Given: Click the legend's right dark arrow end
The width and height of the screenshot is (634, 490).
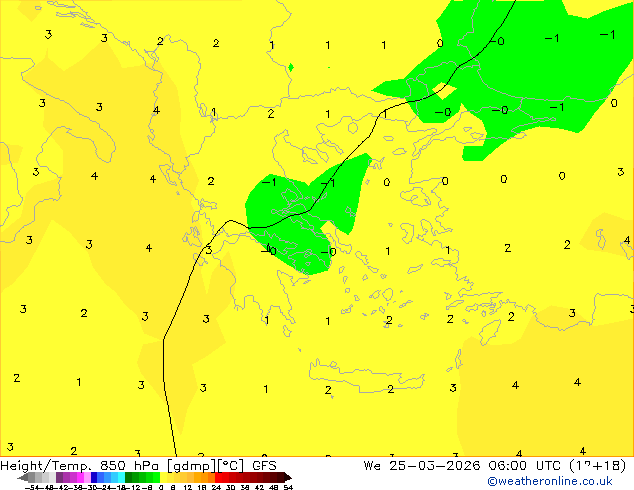Looking at the screenshot, I should tap(288, 478).
